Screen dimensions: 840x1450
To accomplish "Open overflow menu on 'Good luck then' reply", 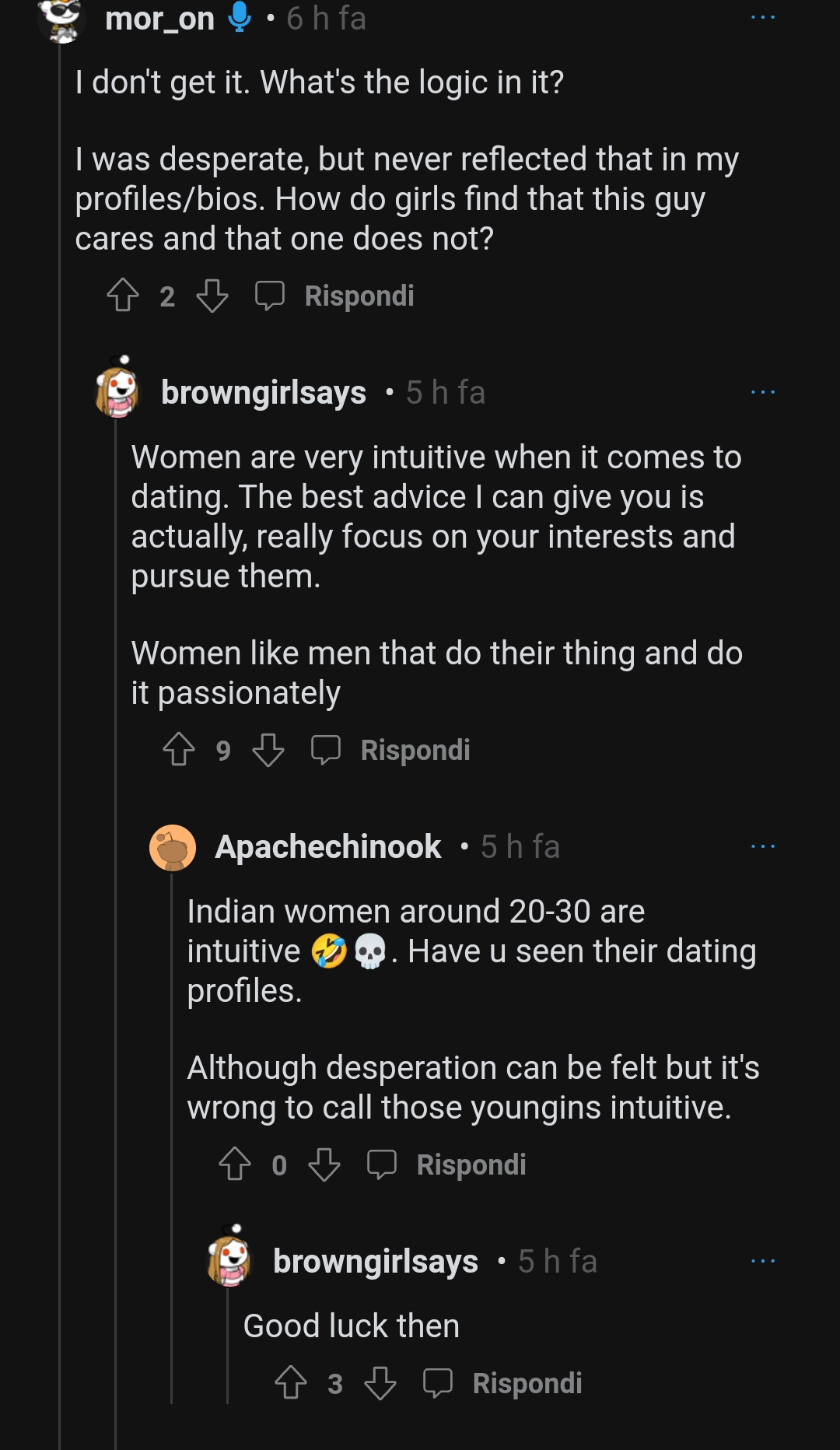I will pyautogui.click(x=763, y=1261).
